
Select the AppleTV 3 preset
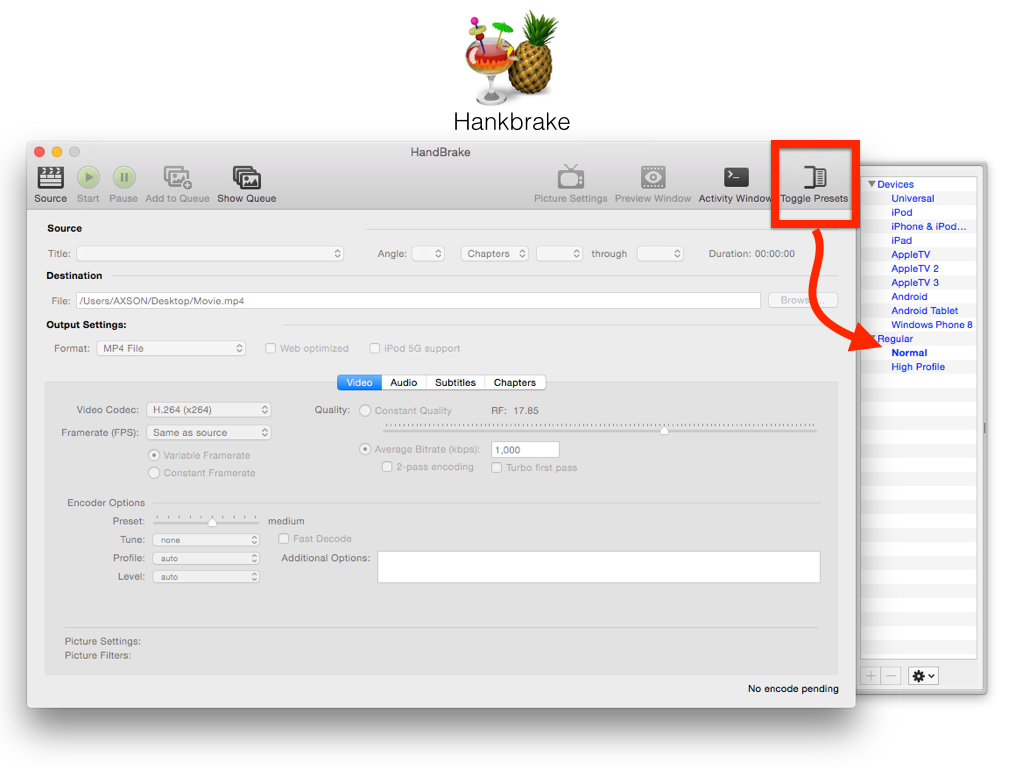(915, 283)
